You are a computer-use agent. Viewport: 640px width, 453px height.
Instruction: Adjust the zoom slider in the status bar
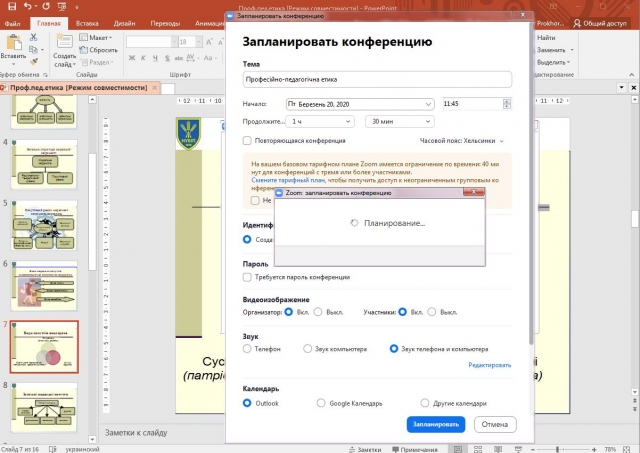[x=557, y=449]
